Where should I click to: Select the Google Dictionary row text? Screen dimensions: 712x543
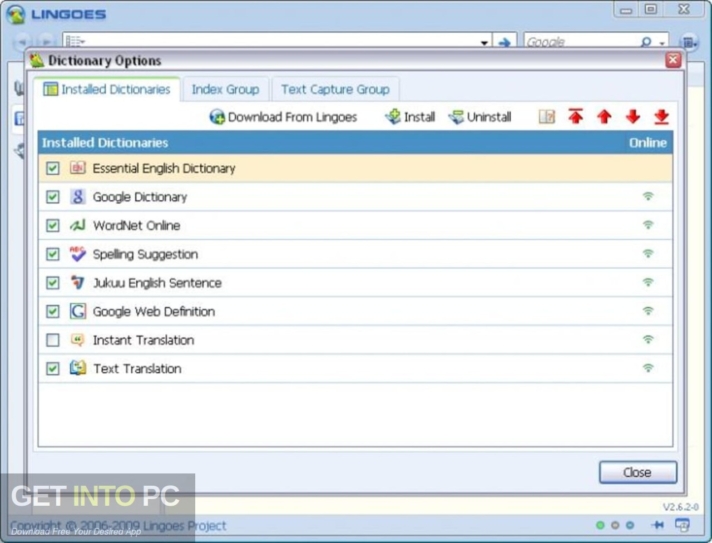(x=140, y=197)
